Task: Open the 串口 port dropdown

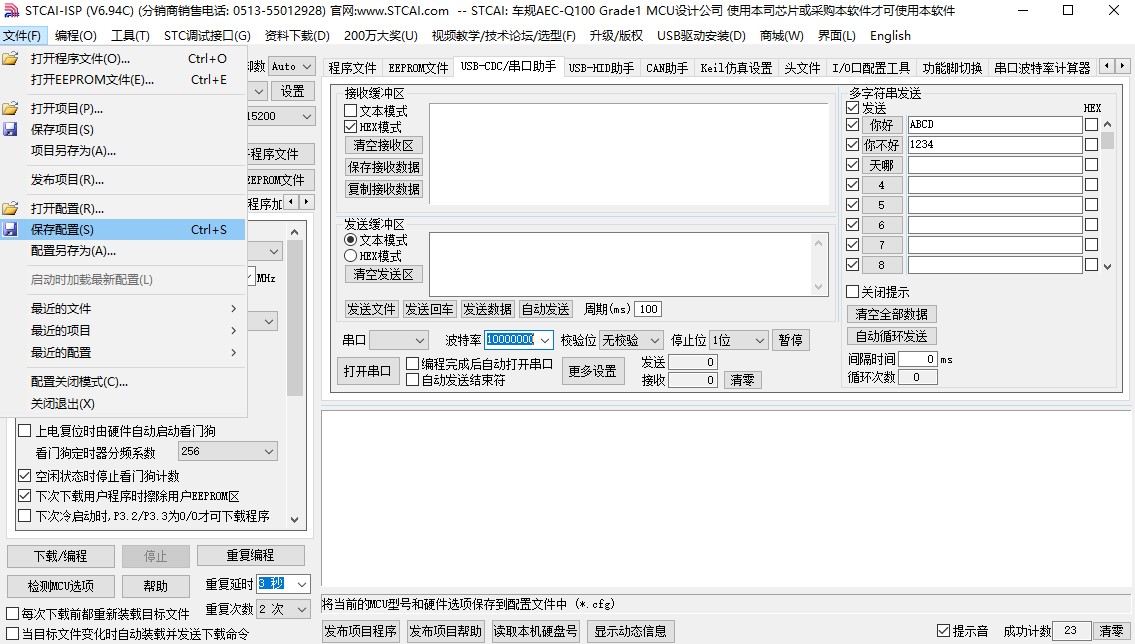Action: point(399,340)
